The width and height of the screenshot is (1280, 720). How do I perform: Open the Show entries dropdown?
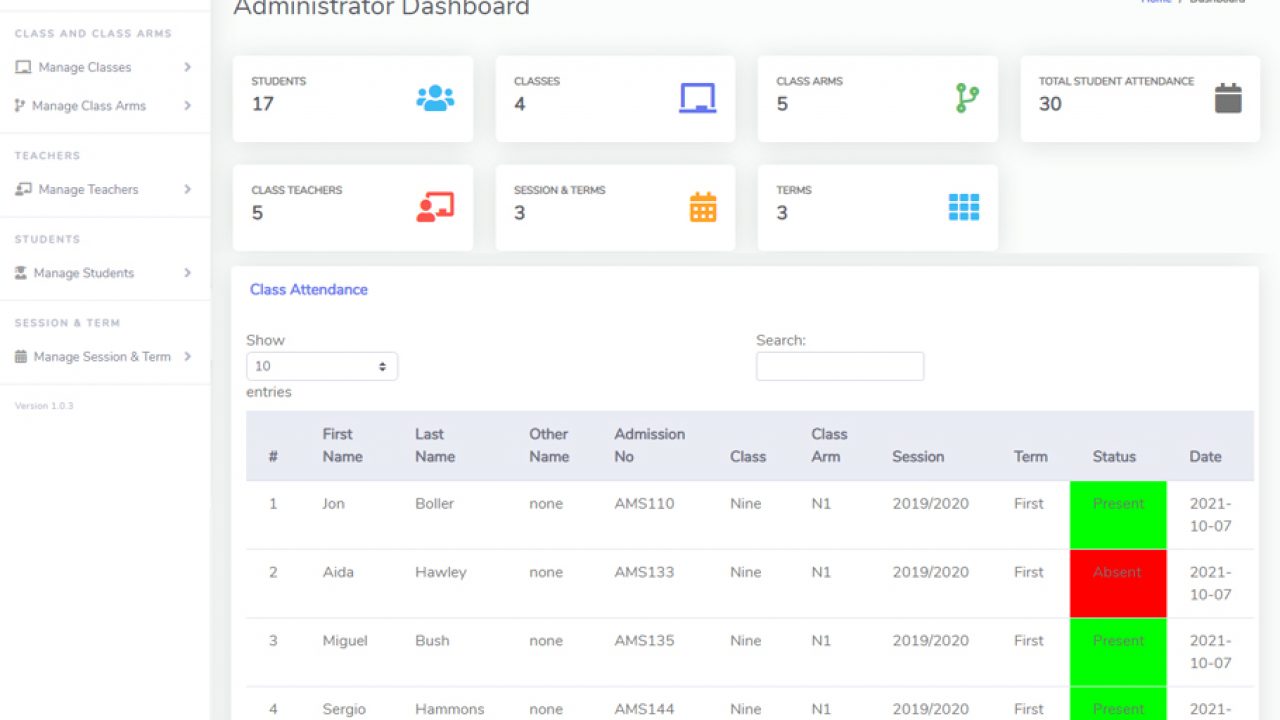[322, 367]
